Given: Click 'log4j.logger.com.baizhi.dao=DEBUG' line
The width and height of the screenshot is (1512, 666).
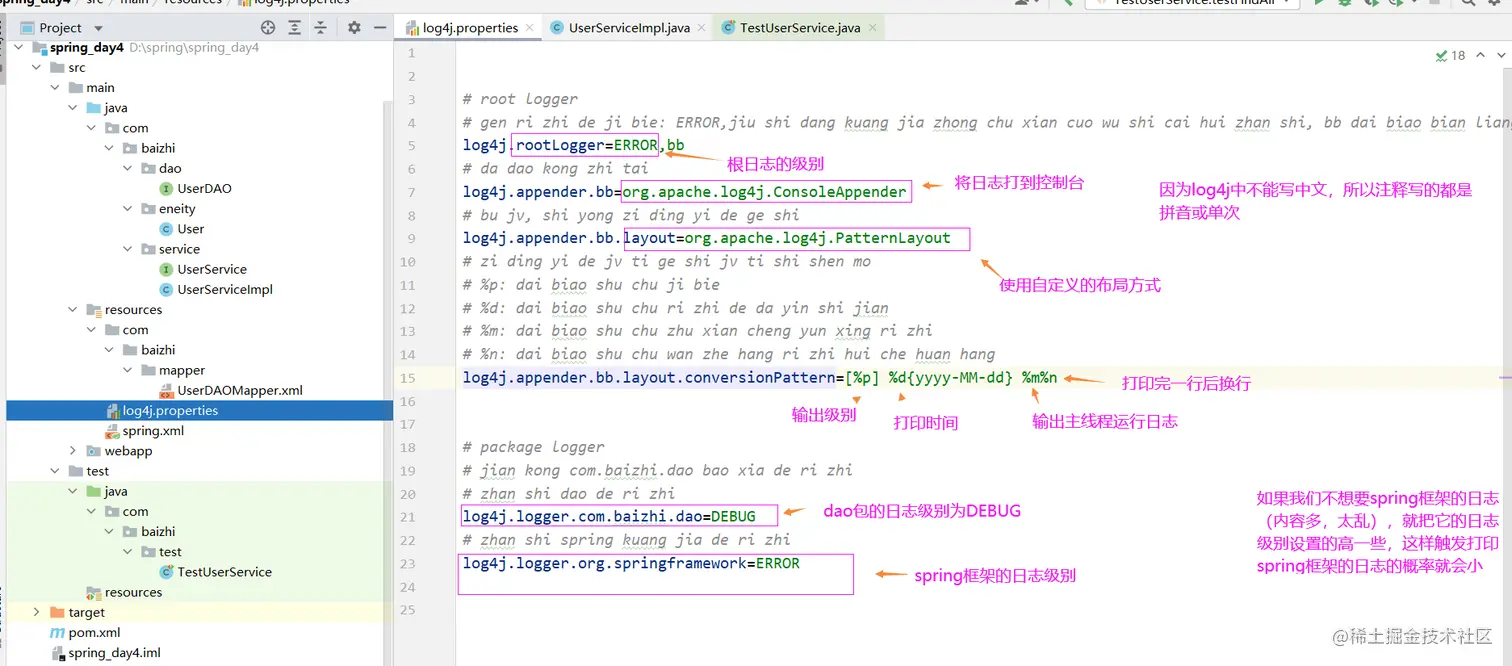Looking at the screenshot, I should coord(608,517).
